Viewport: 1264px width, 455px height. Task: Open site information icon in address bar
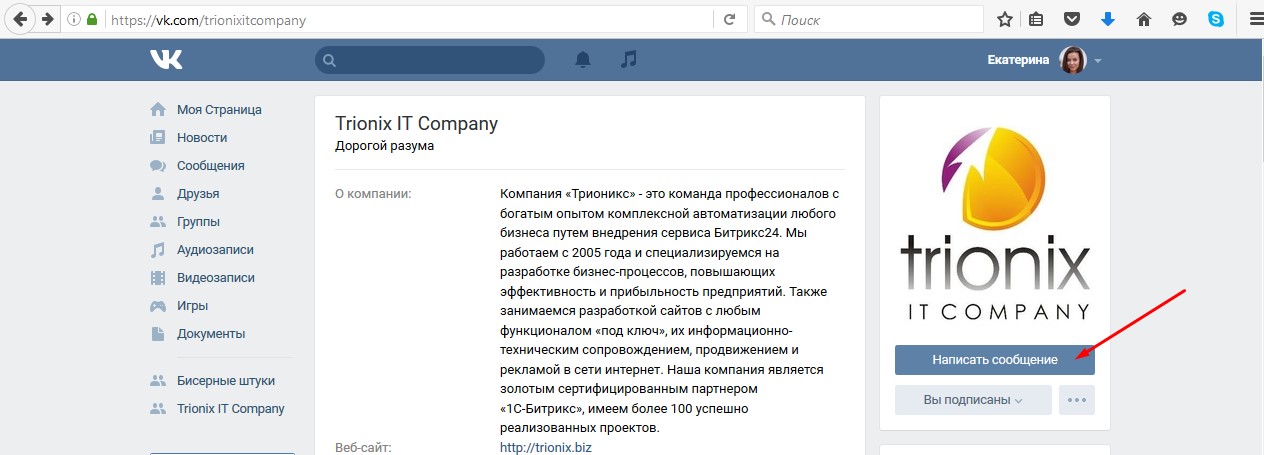coord(74,19)
